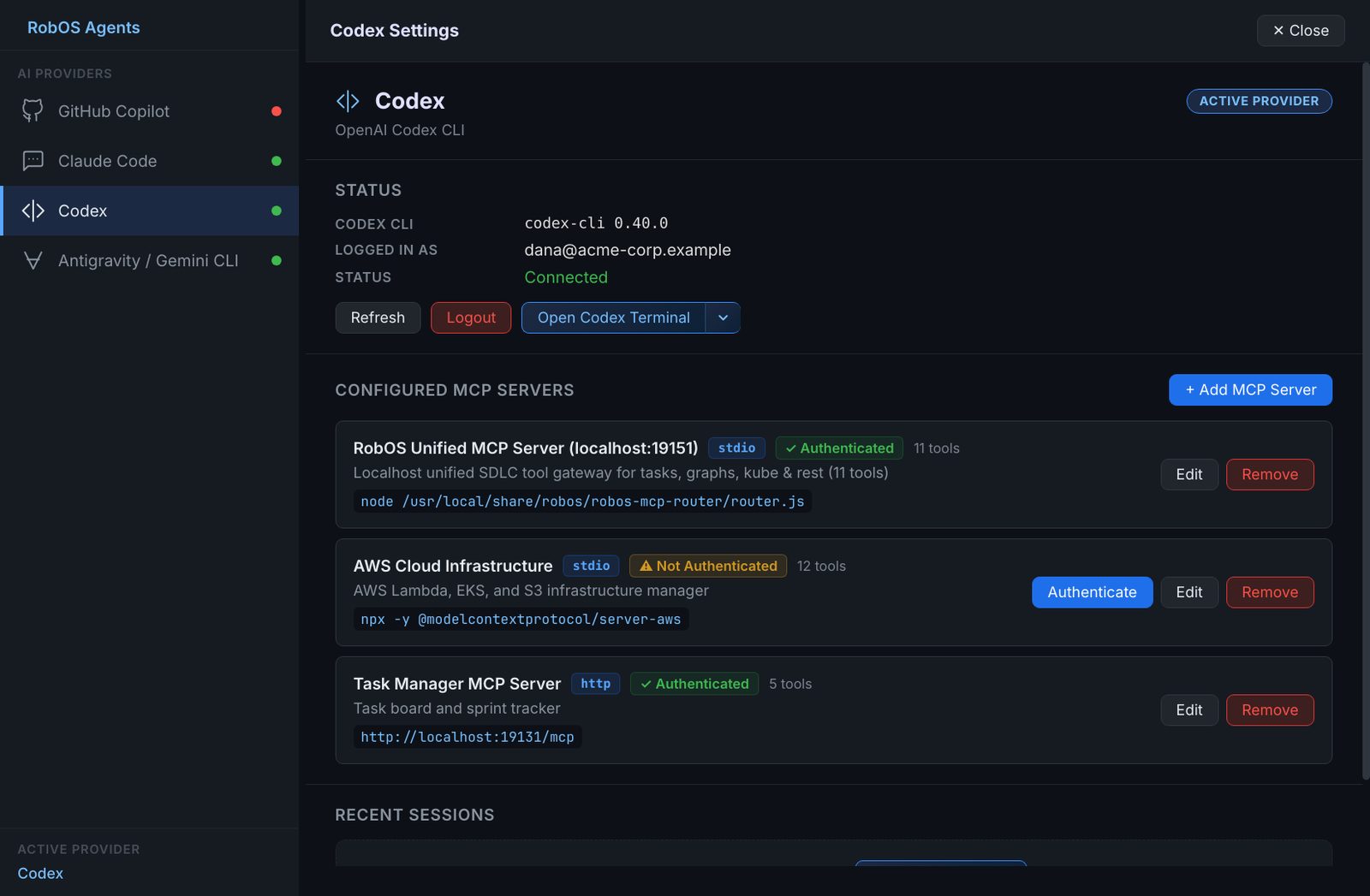Viewport: 1370px width, 896px height.
Task: Expand Open Codex Terminal dropdown arrow
Action: (723, 317)
